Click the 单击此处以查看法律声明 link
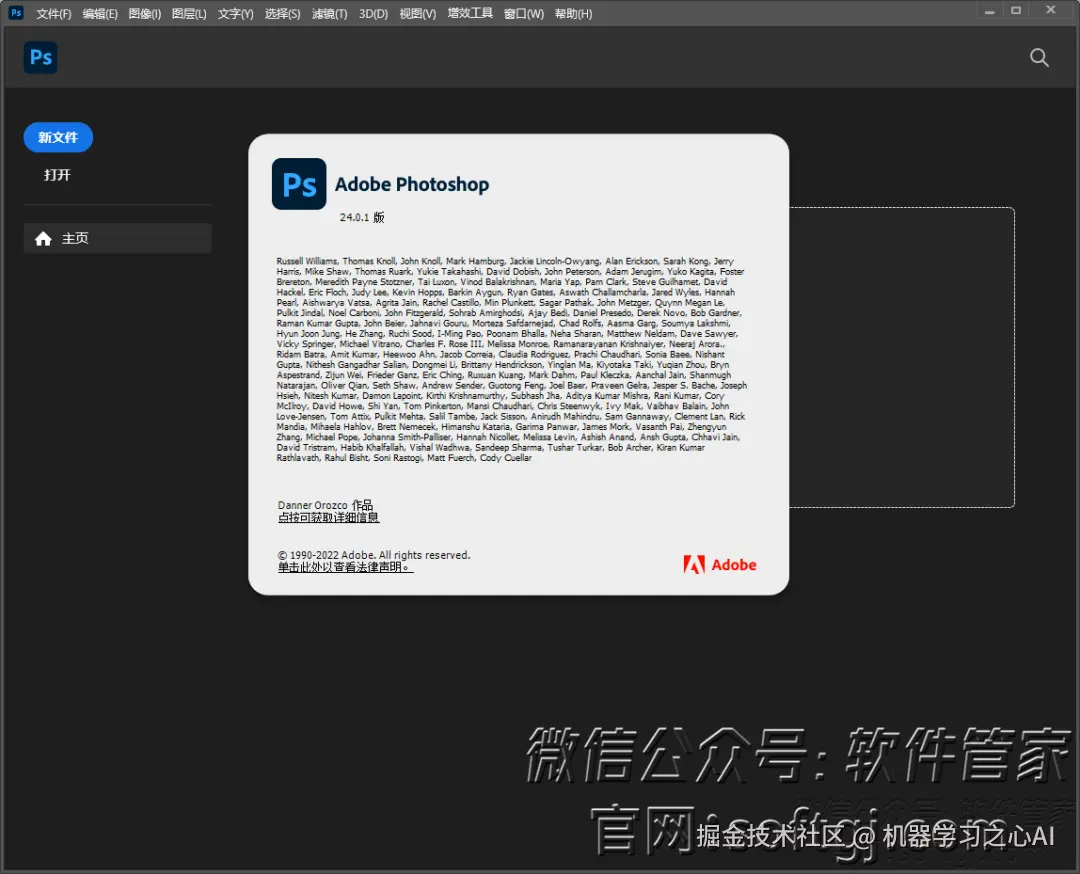The height and width of the screenshot is (874, 1080). coord(345,567)
